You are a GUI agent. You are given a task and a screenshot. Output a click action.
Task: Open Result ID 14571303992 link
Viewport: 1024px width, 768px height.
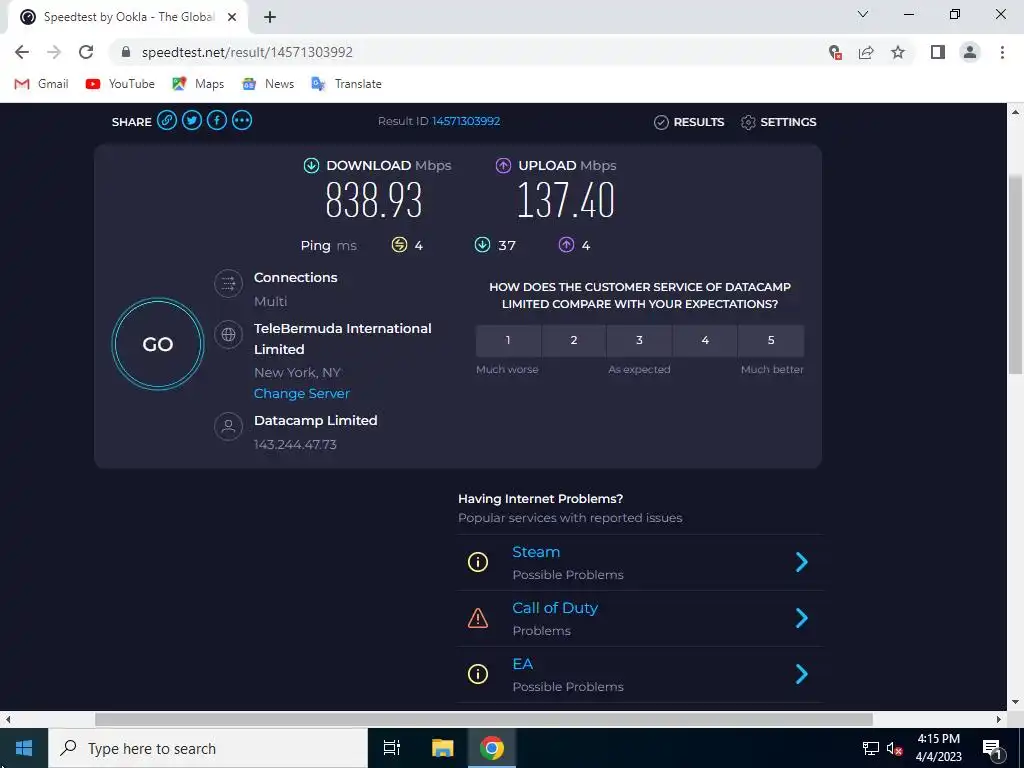[466, 121]
